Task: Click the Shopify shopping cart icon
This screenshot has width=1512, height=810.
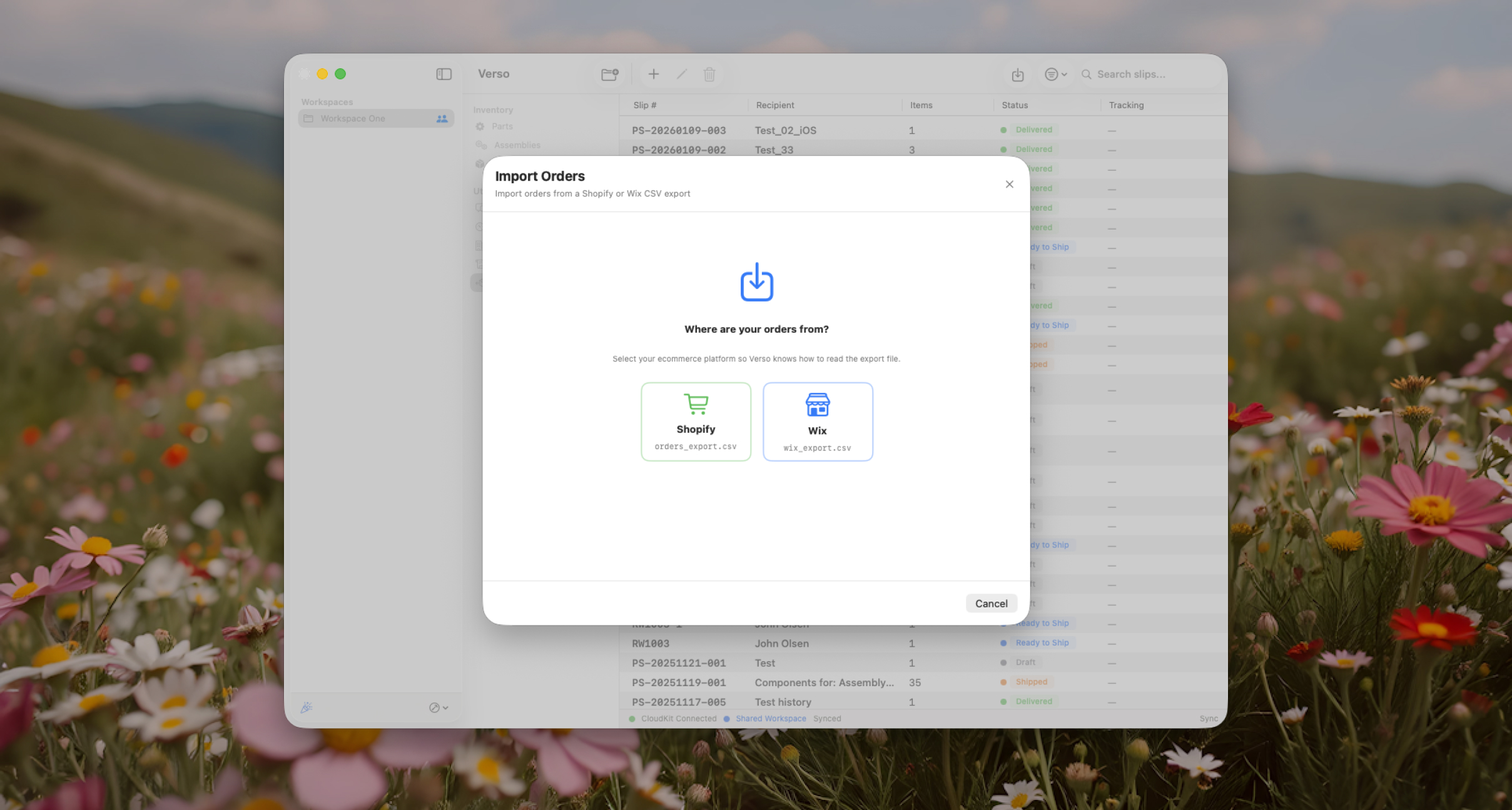Action: (696, 404)
